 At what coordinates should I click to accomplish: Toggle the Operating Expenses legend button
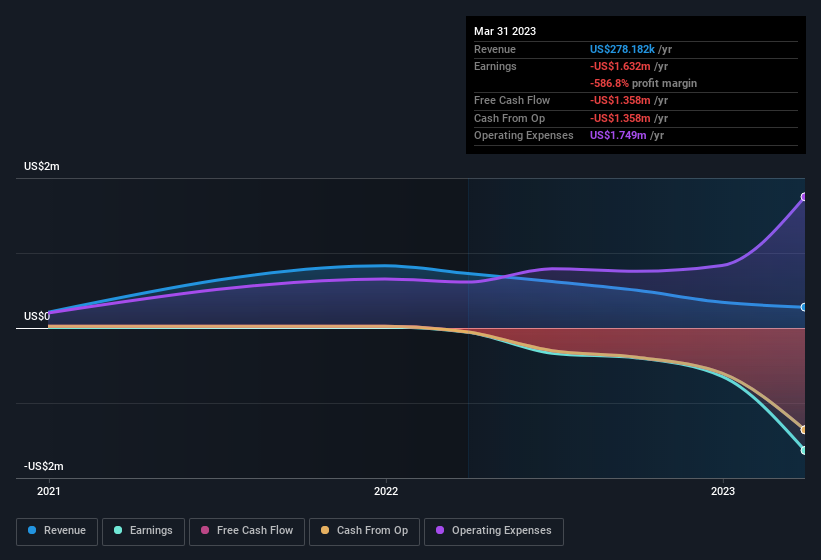pos(494,531)
